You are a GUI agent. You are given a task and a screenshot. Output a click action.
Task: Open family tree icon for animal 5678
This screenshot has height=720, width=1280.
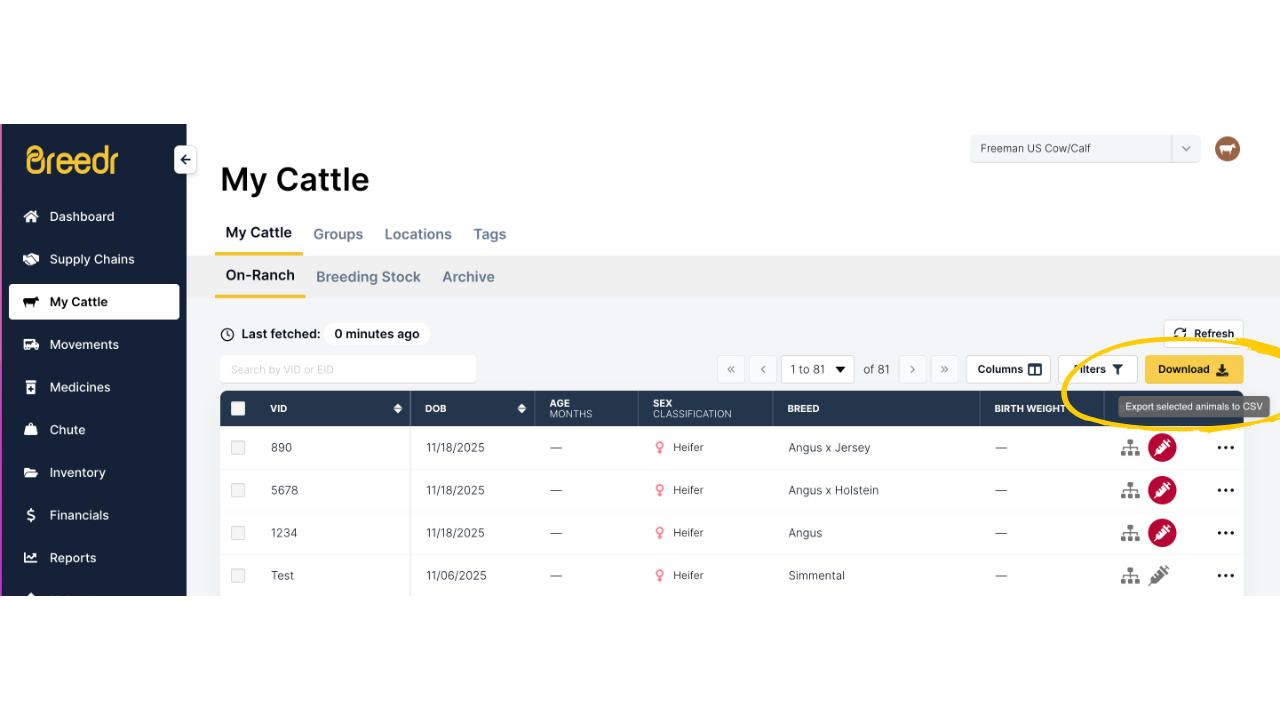pyautogui.click(x=1130, y=491)
